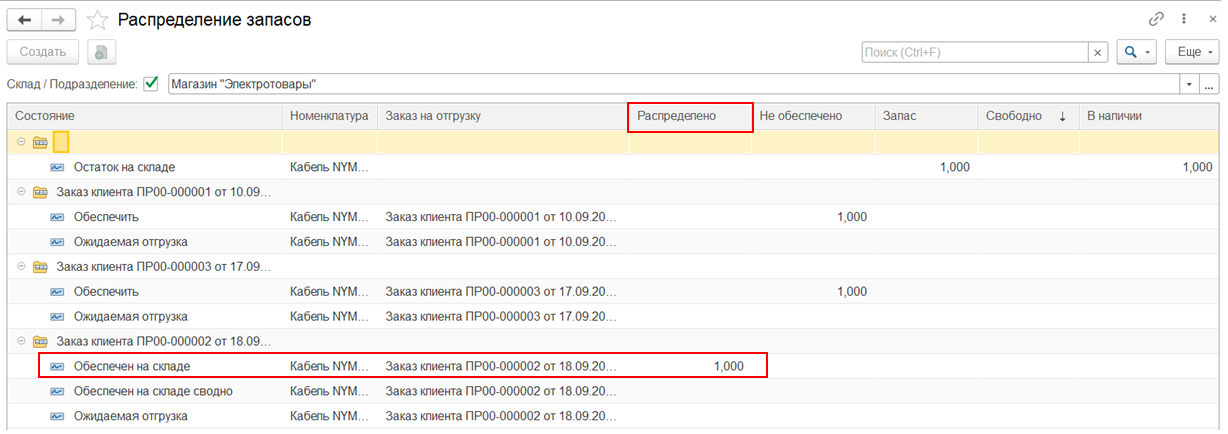Click Распределено value 1,000 for Обеспечен на складе
Screen dimensions: 1228x434
(x=728, y=366)
